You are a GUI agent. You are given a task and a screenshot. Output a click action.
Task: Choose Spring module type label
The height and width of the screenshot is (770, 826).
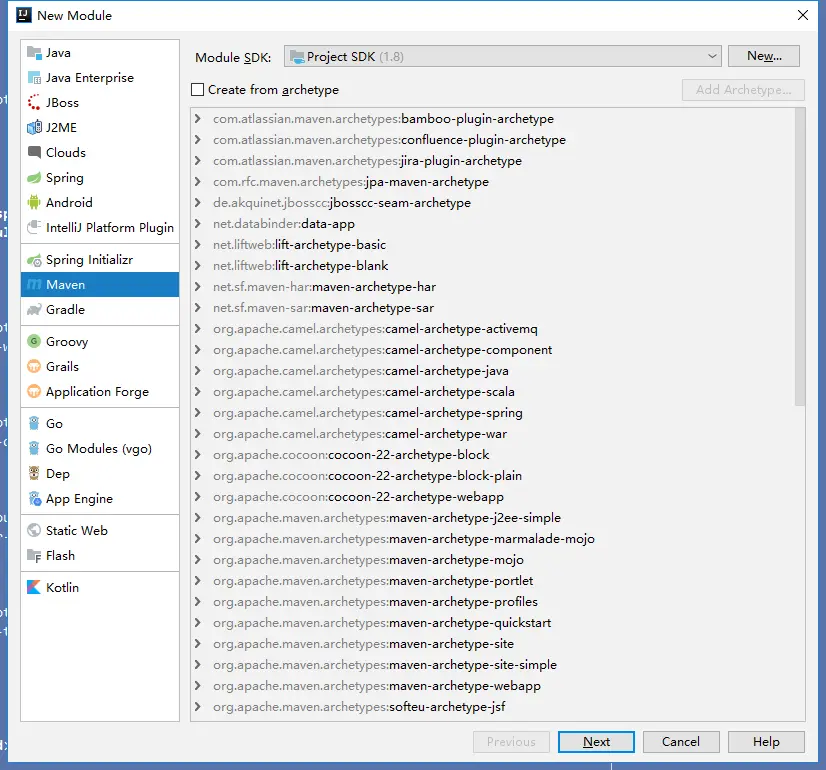[65, 178]
